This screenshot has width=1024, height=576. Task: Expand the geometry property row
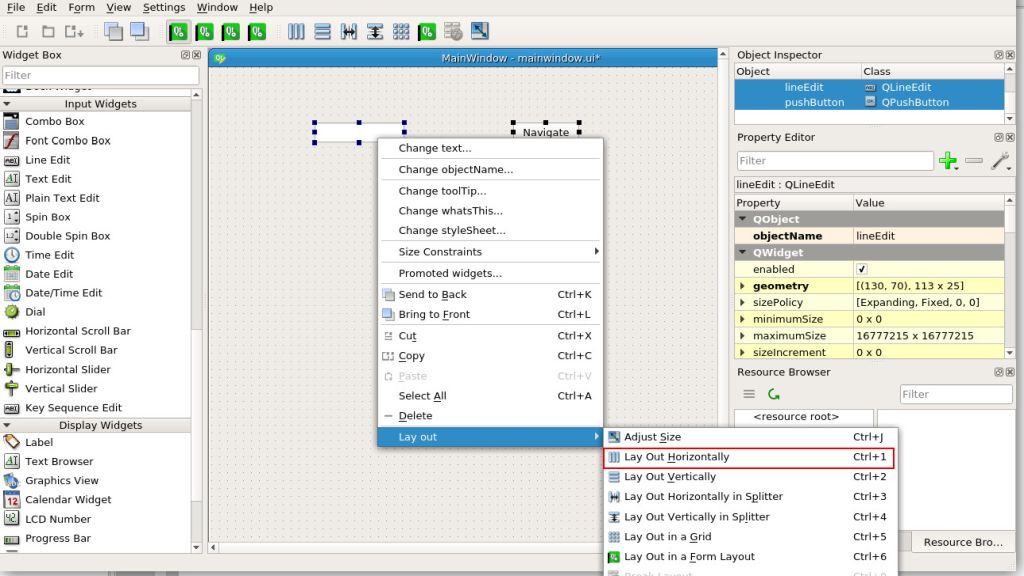click(x=742, y=286)
